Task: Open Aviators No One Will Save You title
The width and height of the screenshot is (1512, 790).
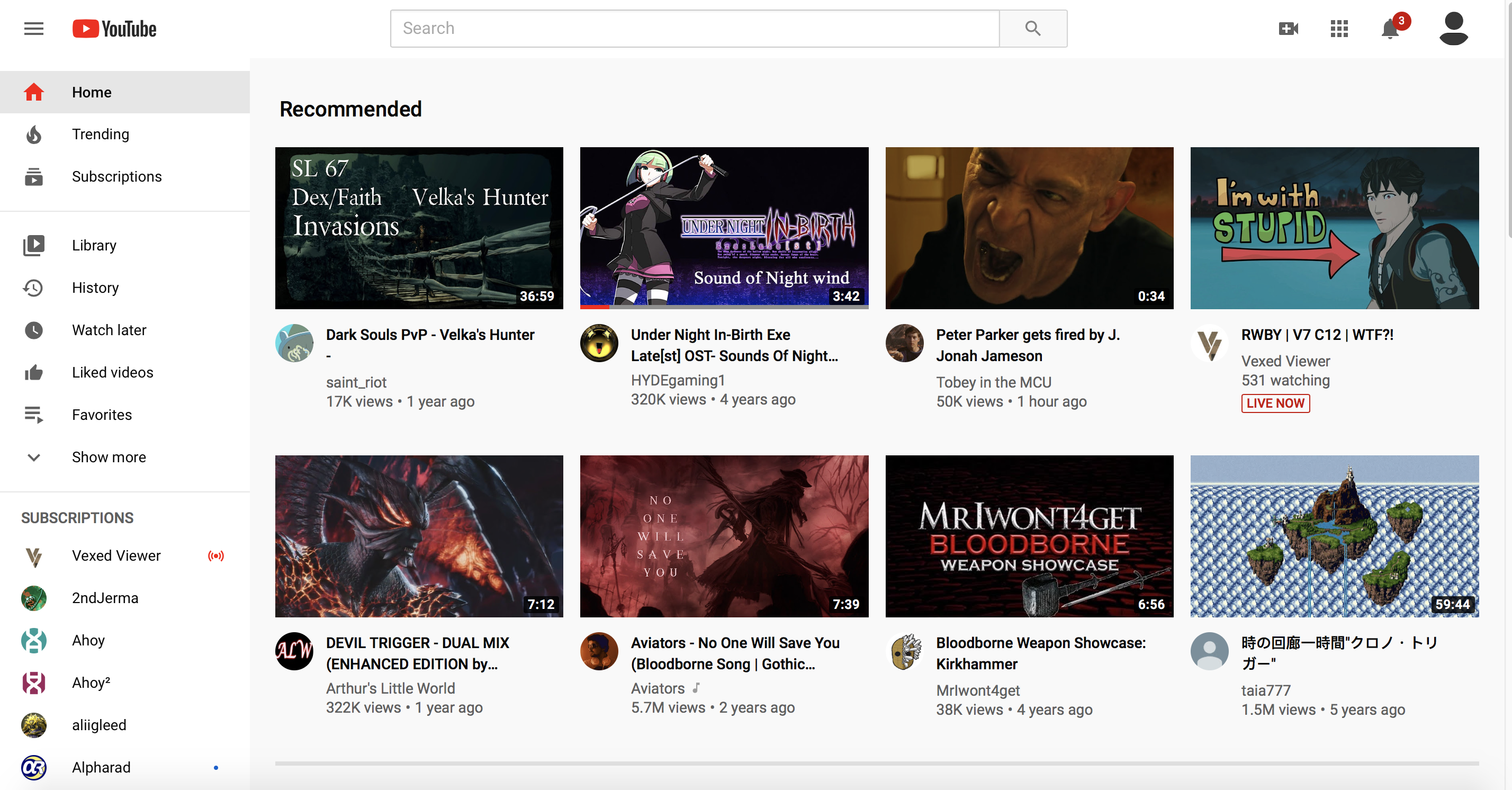Action: (x=735, y=653)
